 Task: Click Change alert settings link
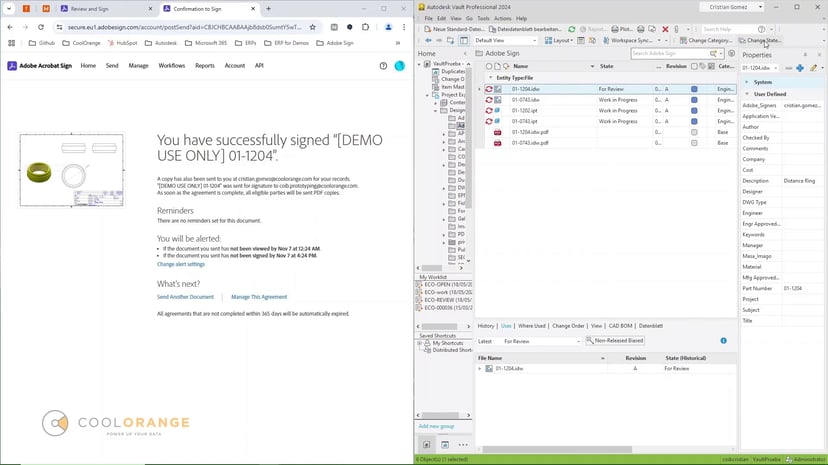pos(181,264)
